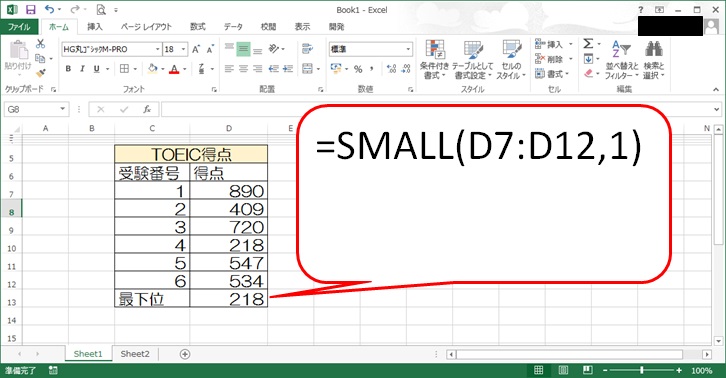Switch to Sheet2 tab
726x378 pixels.
pyautogui.click(x=135, y=354)
